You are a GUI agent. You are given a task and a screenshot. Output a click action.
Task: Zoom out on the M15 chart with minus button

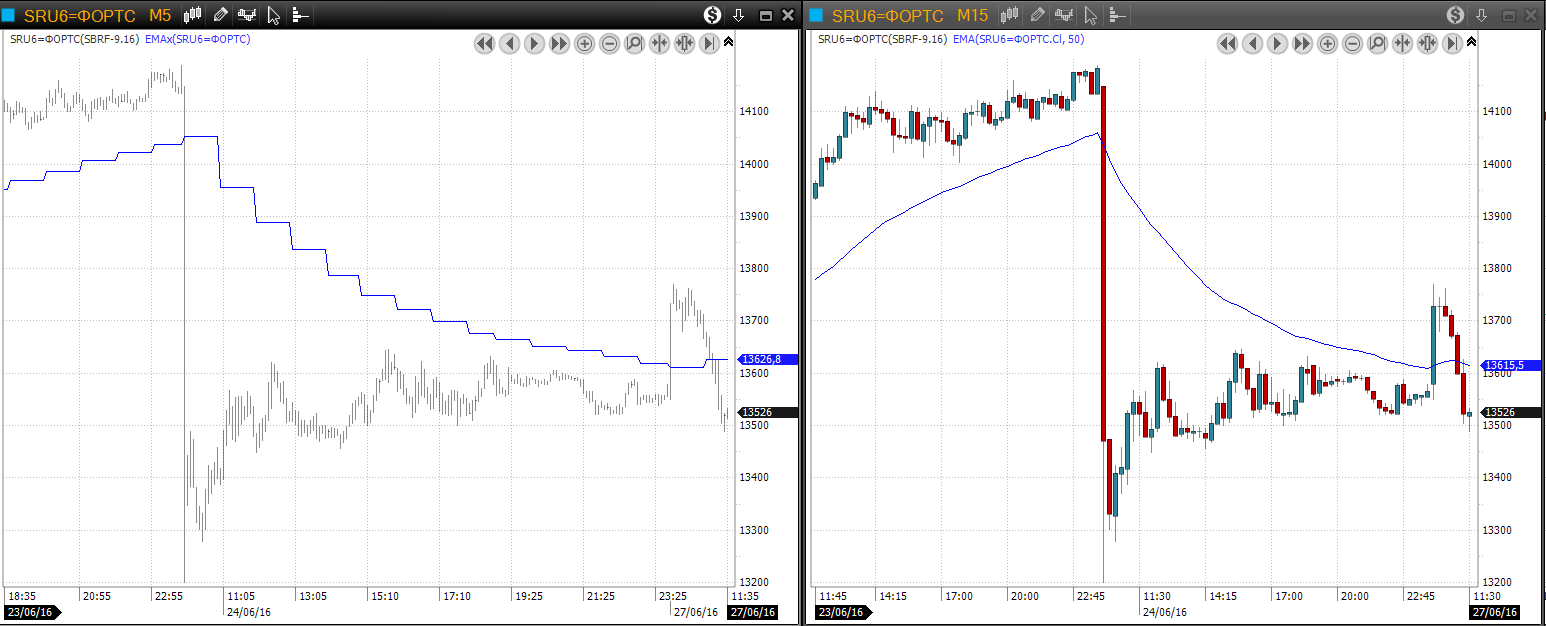coord(1352,44)
